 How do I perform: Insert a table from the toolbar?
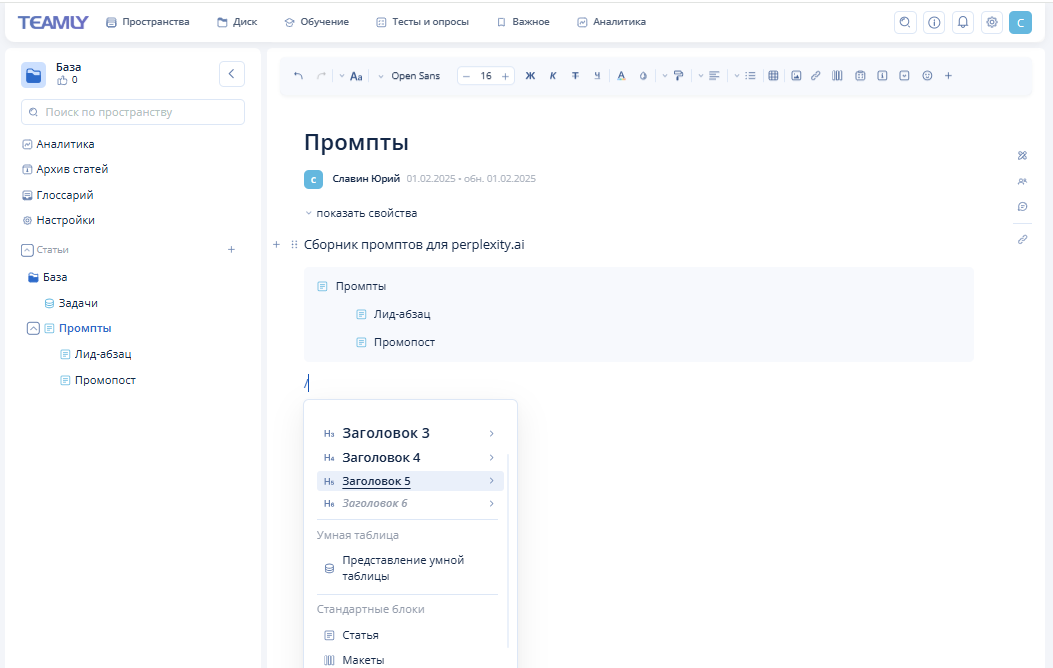[x=773, y=76]
